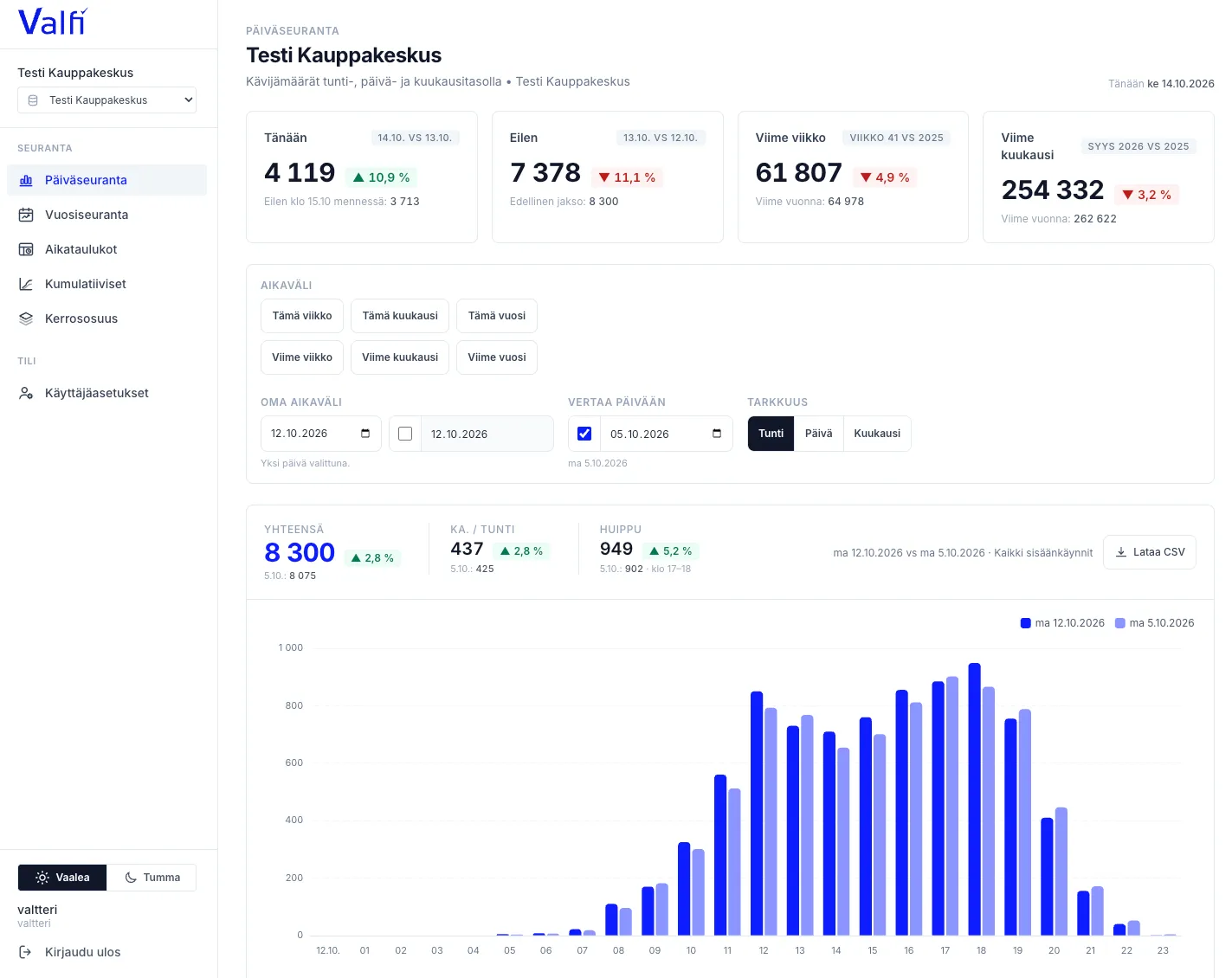Viewport: 1232px width, 978px height.
Task: Select the Tämä viikko time range
Action: [x=302, y=316]
